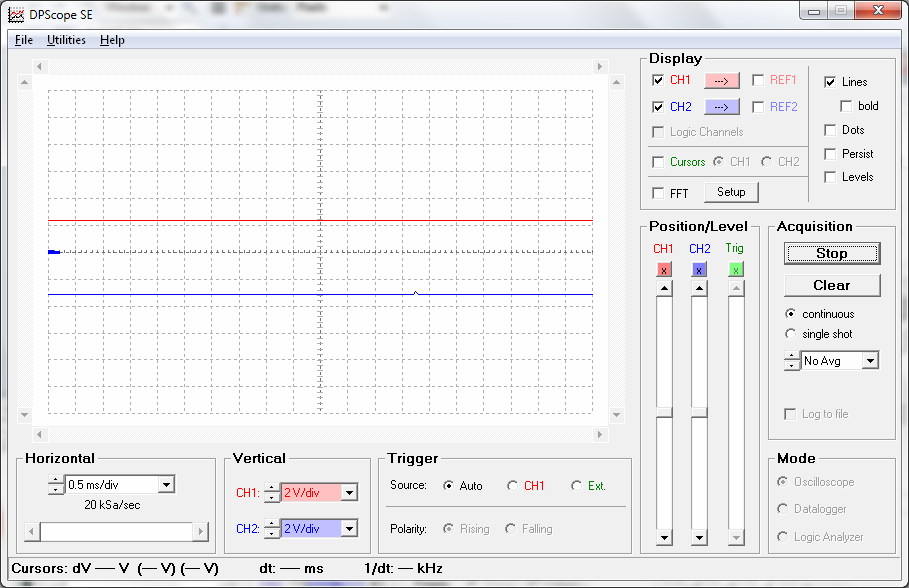Reset CH2 position with blue x button
Screen dimensions: 909x588
pyautogui.click(x=699, y=270)
